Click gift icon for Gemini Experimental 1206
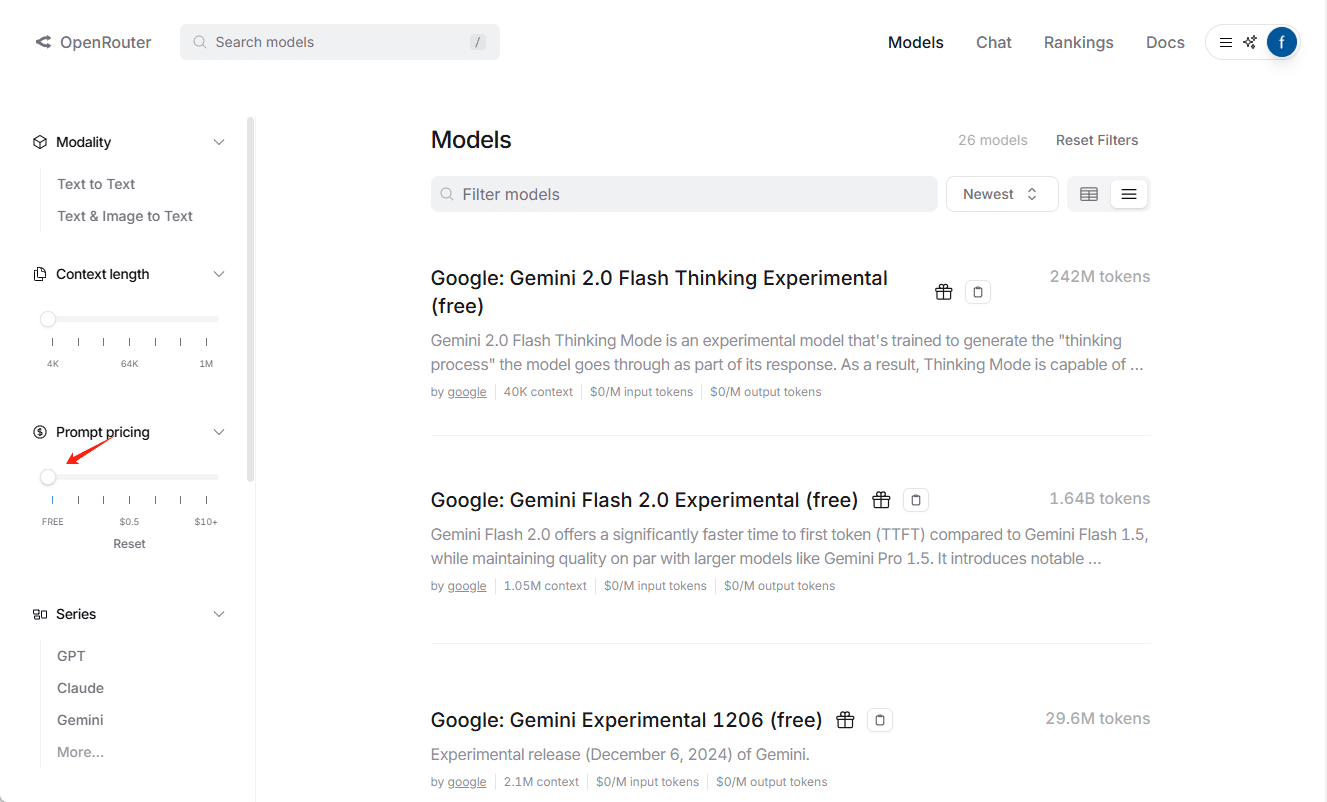The width and height of the screenshot is (1327, 802). click(x=845, y=720)
